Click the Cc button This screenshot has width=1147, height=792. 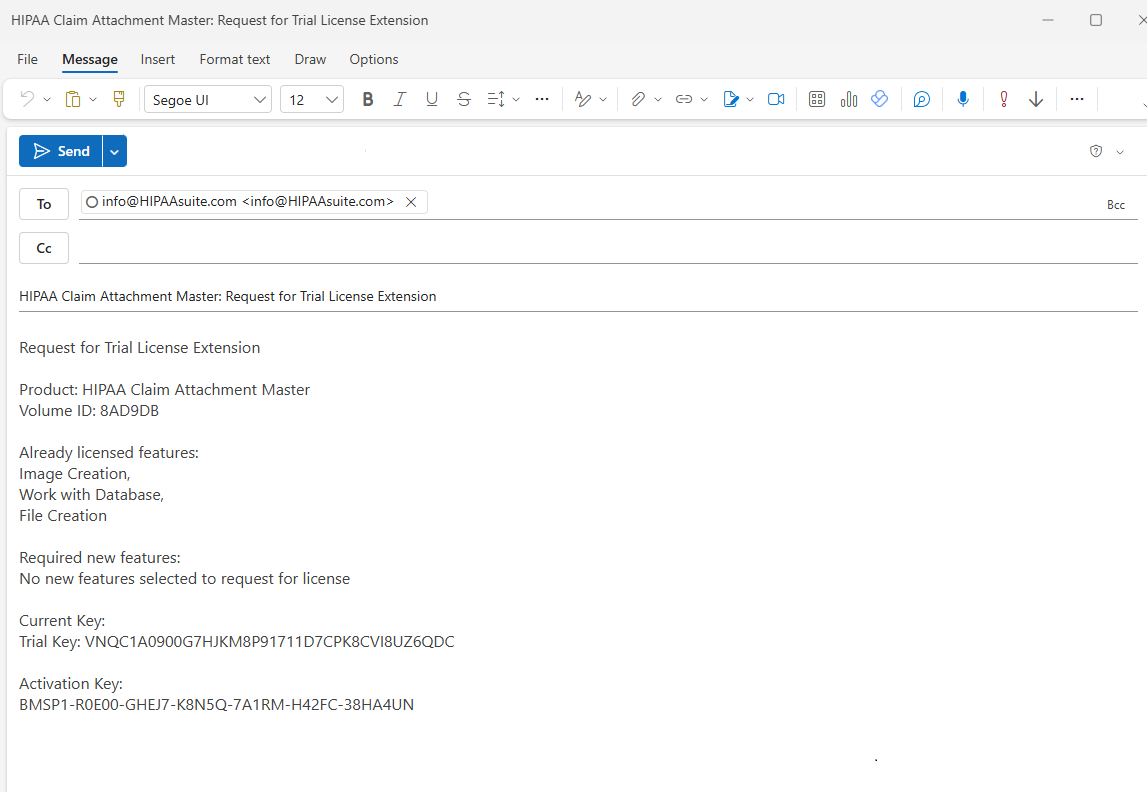(44, 248)
